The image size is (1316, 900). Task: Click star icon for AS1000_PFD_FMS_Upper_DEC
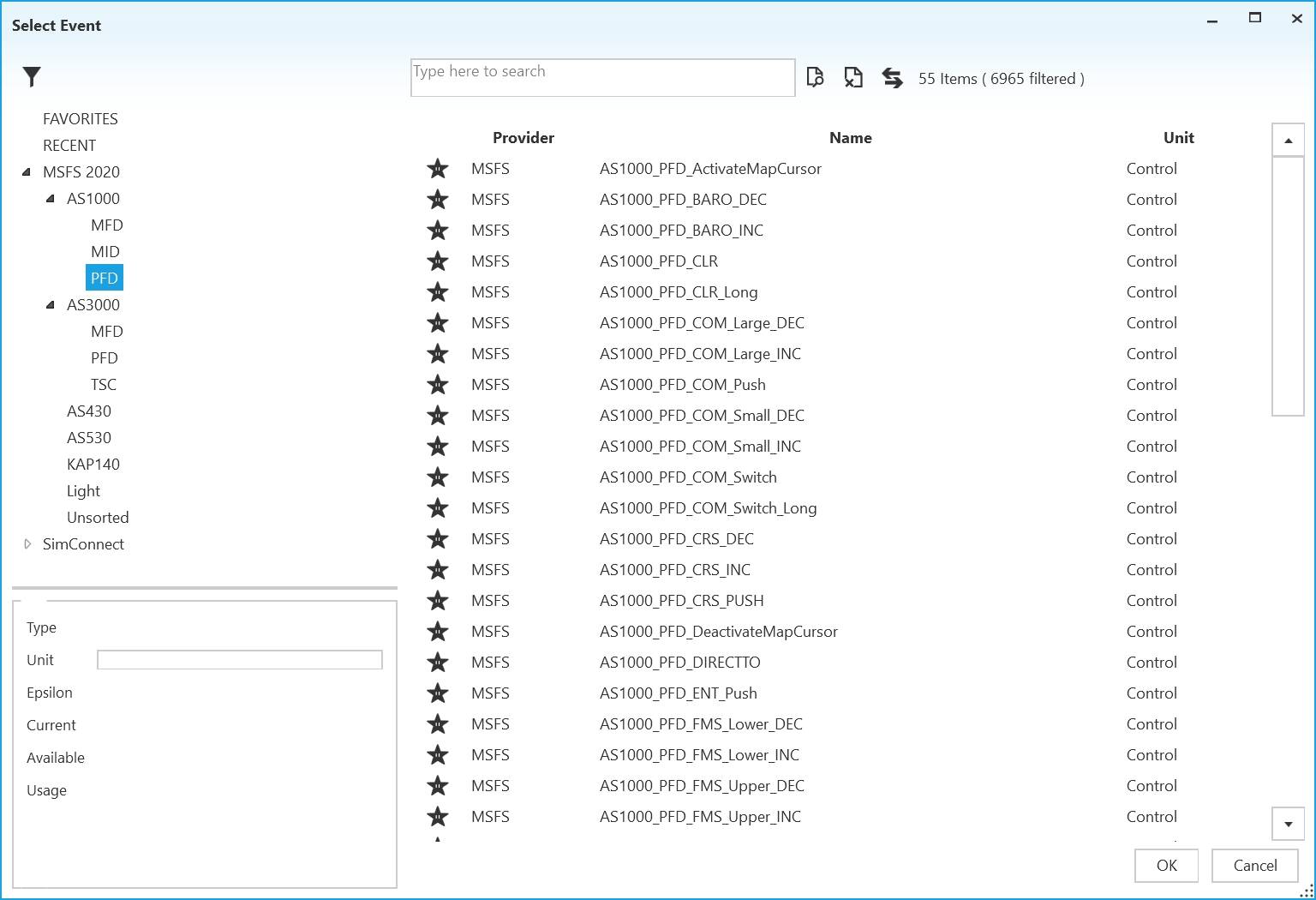[x=438, y=786]
